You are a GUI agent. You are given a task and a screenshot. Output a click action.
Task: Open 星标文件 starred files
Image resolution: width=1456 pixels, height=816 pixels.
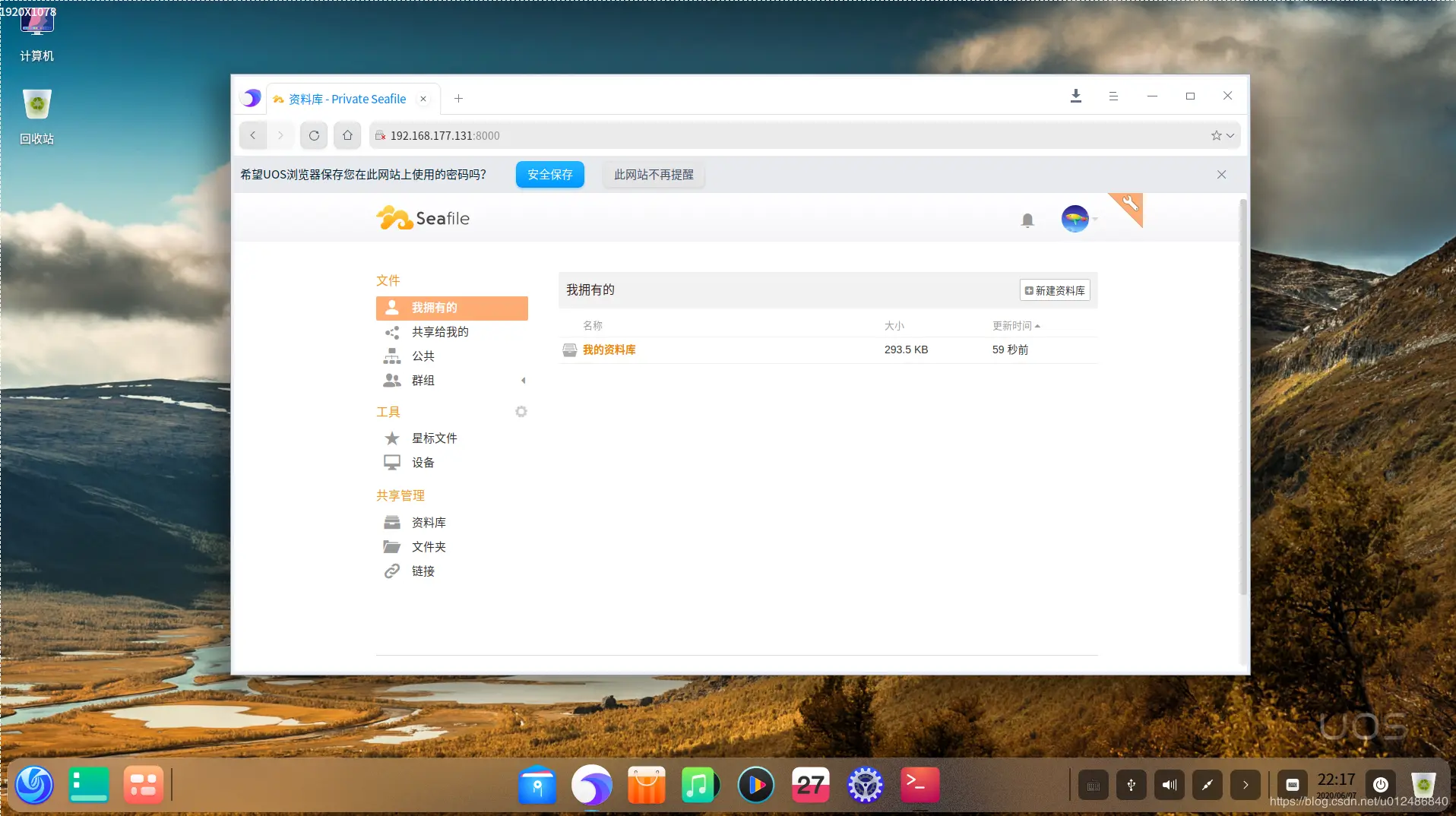[434, 438]
